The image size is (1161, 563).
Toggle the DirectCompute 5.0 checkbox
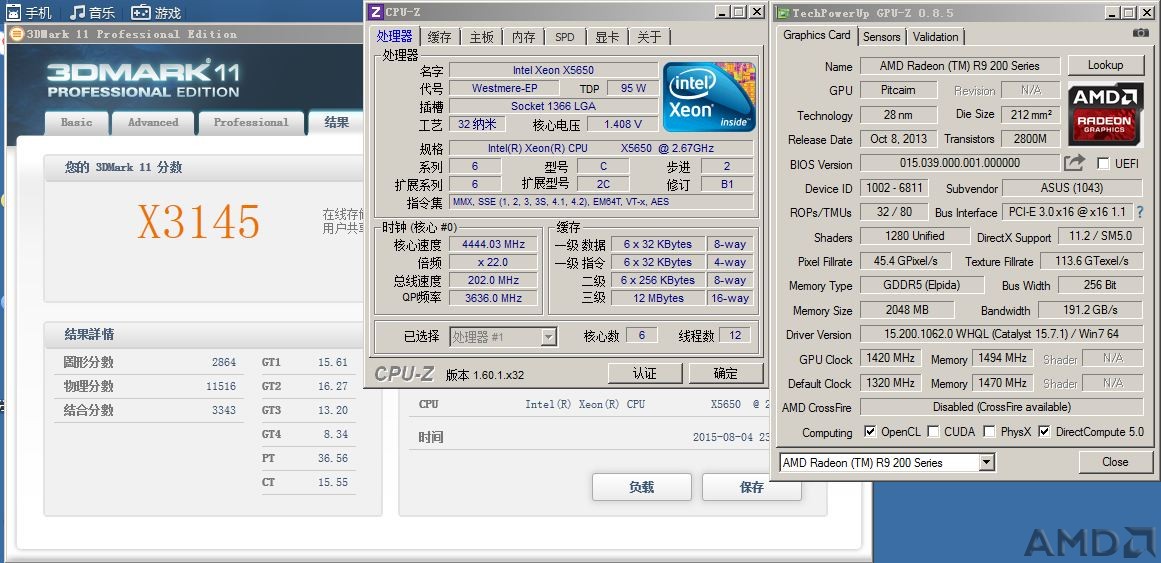click(x=1044, y=431)
